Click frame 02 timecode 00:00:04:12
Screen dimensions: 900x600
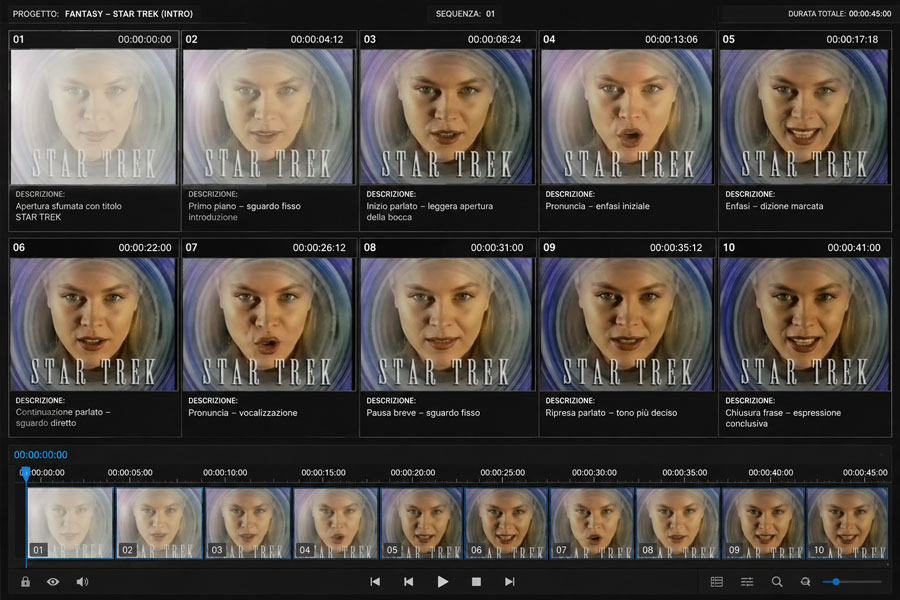click(x=317, y=40)
